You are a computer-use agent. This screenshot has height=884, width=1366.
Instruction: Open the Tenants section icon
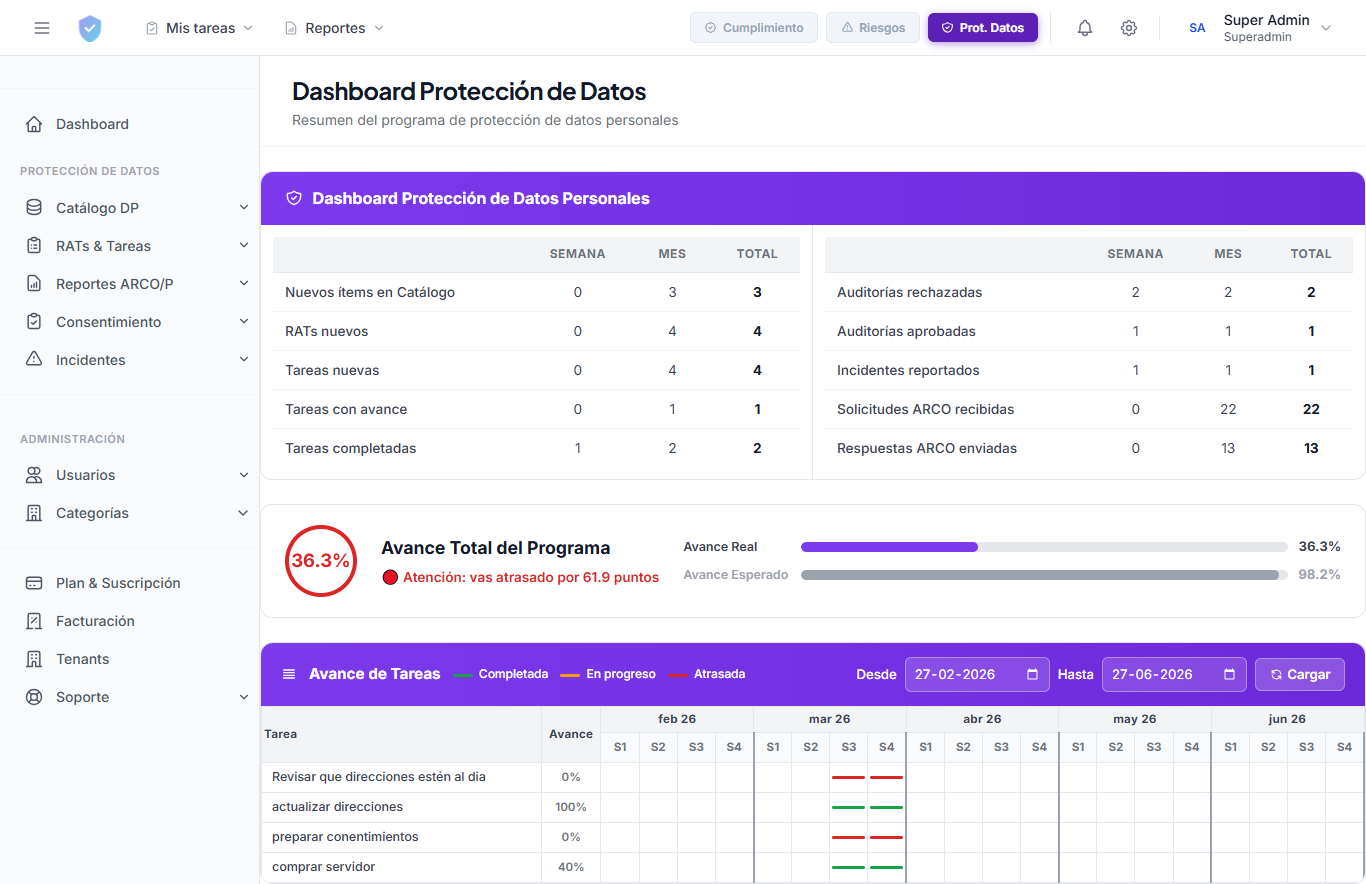[x=31, y=658]
